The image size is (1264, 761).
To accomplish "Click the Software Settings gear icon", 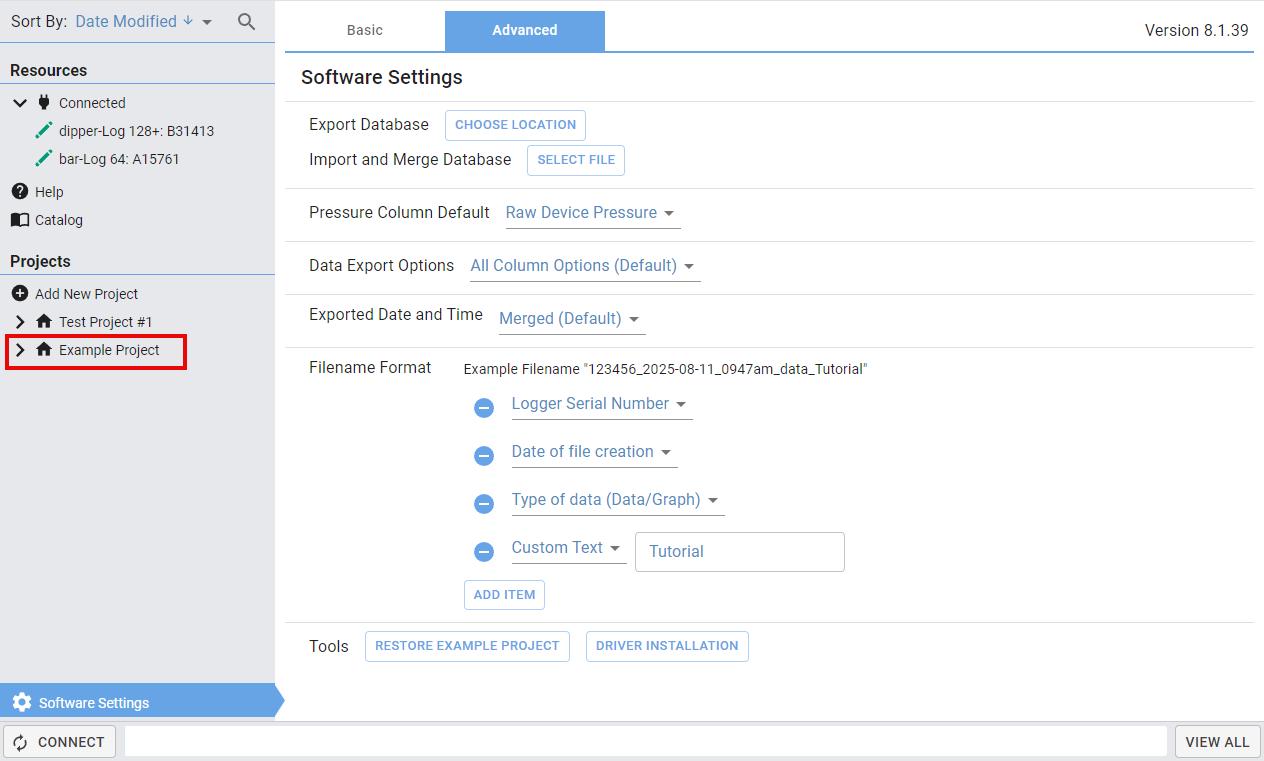I will (22, 703).
